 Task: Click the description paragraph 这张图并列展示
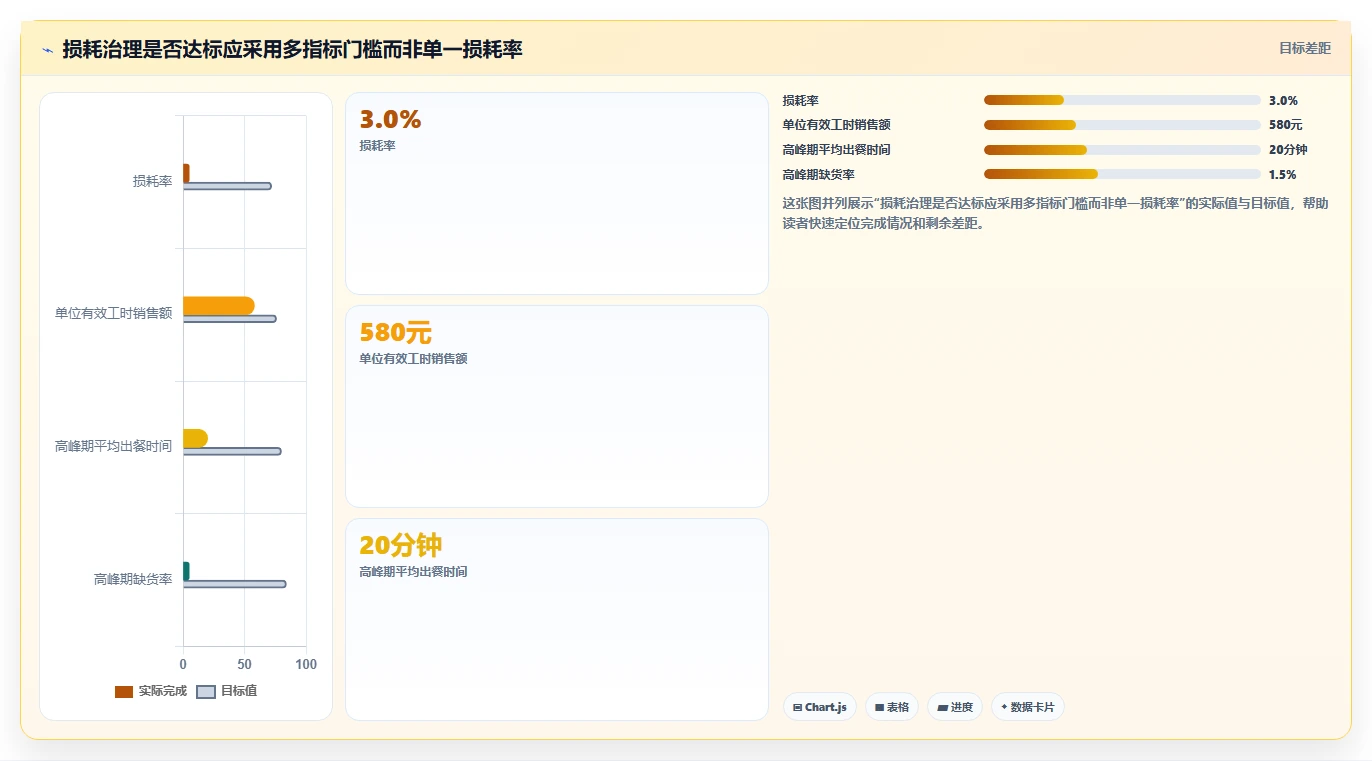(1056, 213)
